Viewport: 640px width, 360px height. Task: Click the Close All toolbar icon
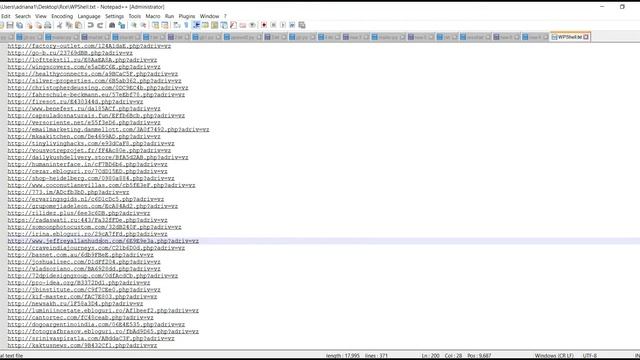(x=38, y=25)
